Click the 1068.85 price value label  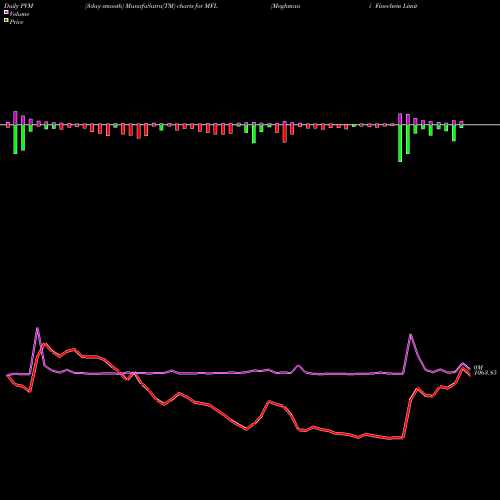click(485, 373)
